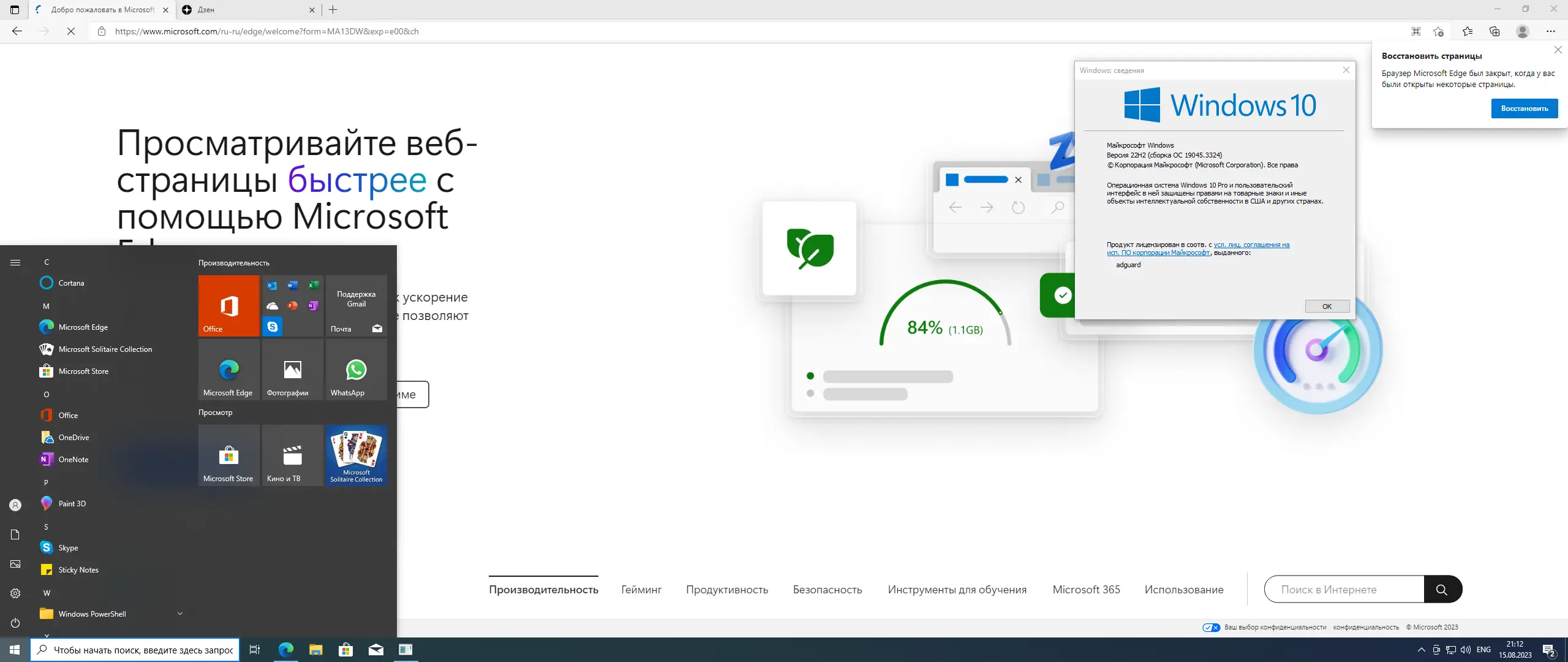Expand the Windows PowerShell folder
Viewport: 1568px width, 662px height.
(179, 613)
